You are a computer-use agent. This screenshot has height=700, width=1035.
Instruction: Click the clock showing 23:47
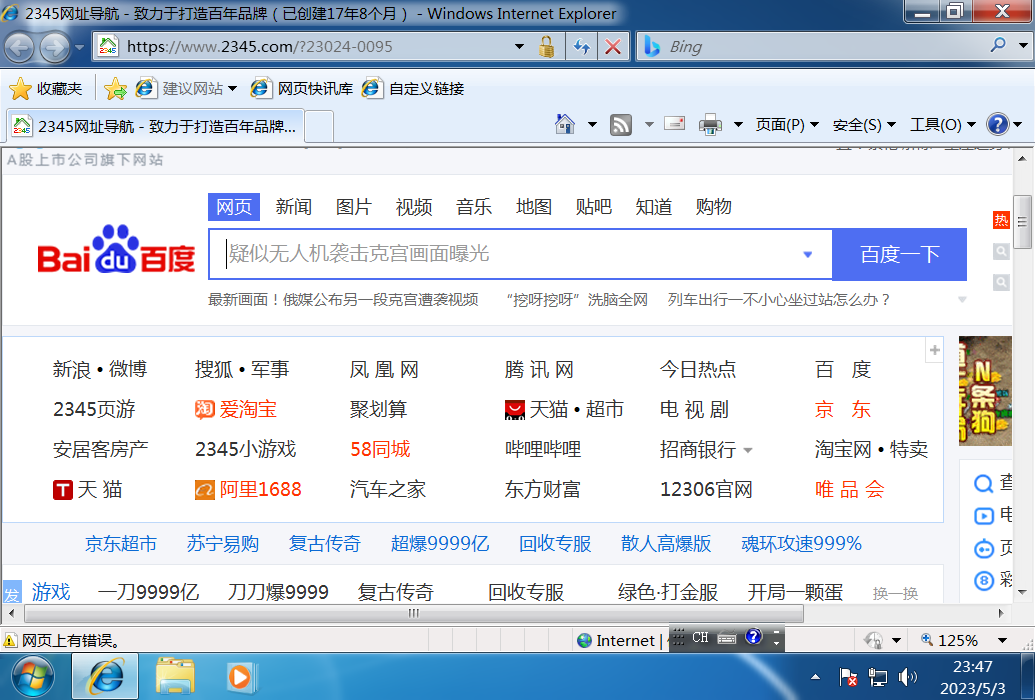click(972, 667)
